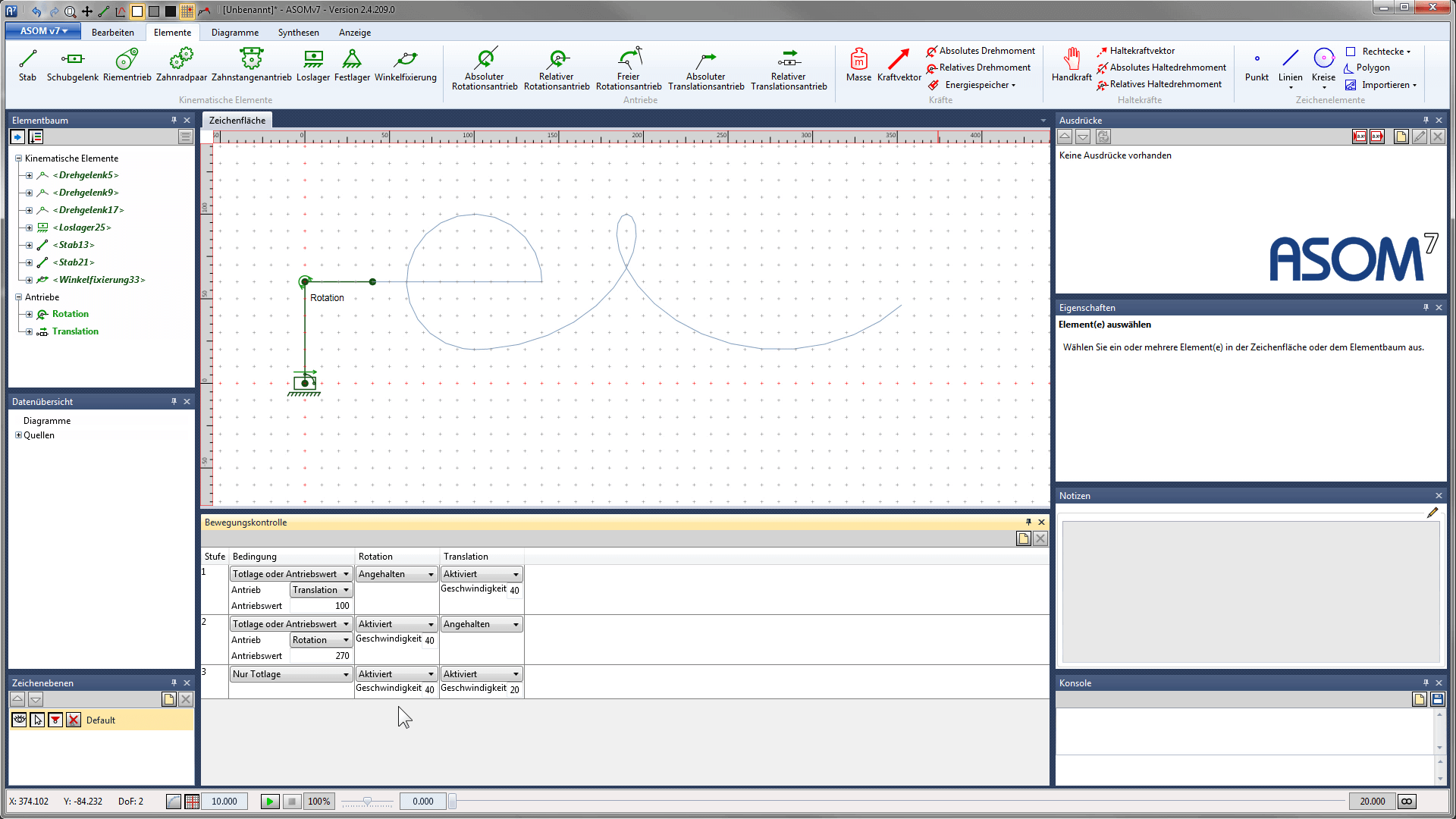
Task: Select the Zeichenfläche tab
Action: tap(237, 121)
